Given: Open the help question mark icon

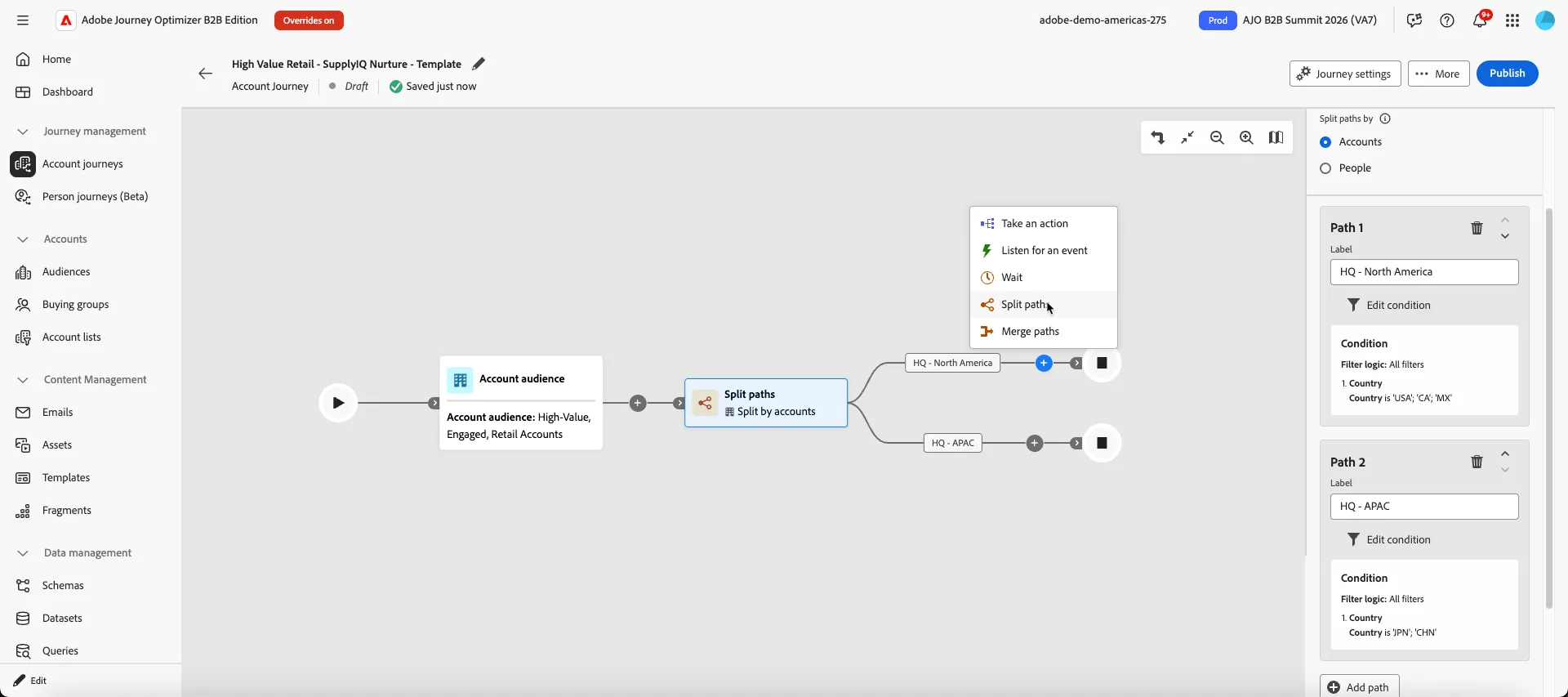Looking at the screenshot, I should click(1447, 20).
